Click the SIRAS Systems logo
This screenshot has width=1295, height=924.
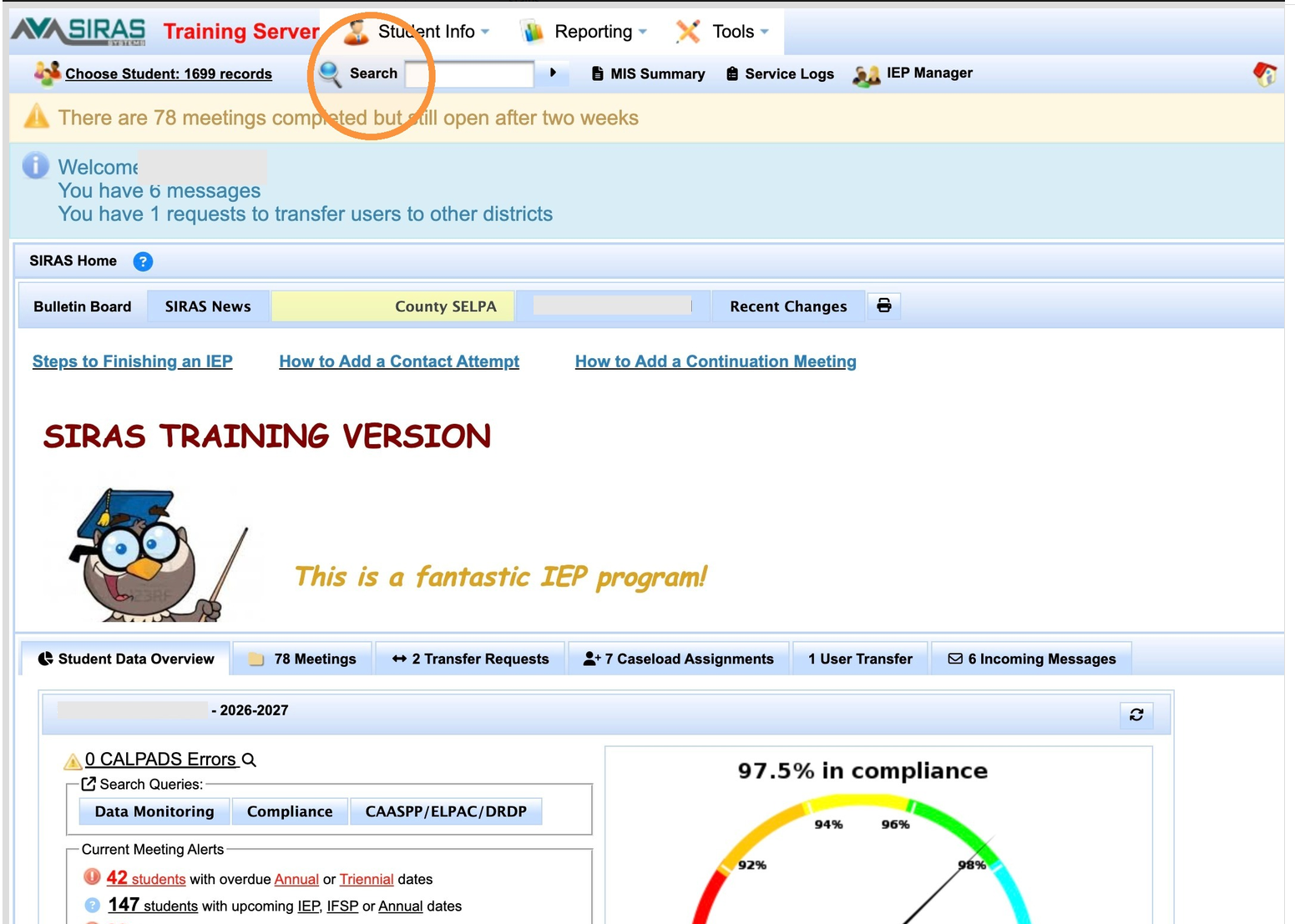78,31
